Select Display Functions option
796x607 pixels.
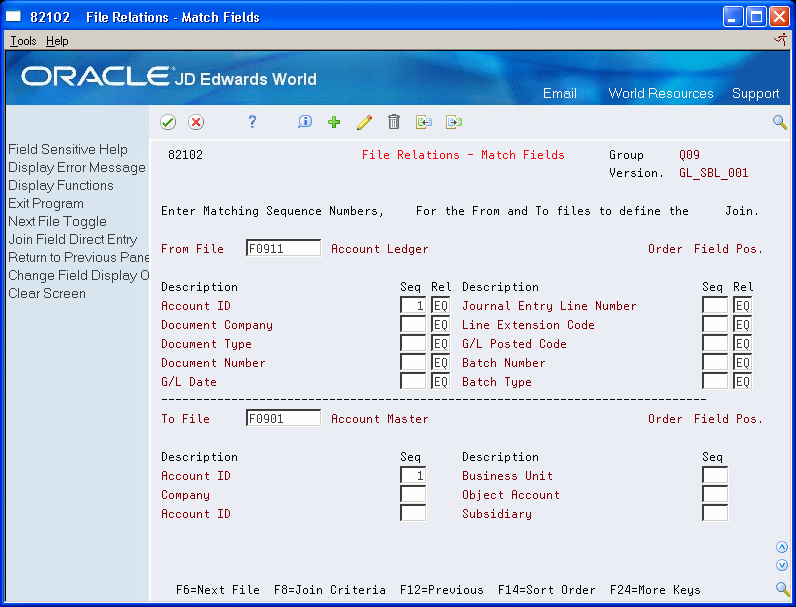(61, 185)
